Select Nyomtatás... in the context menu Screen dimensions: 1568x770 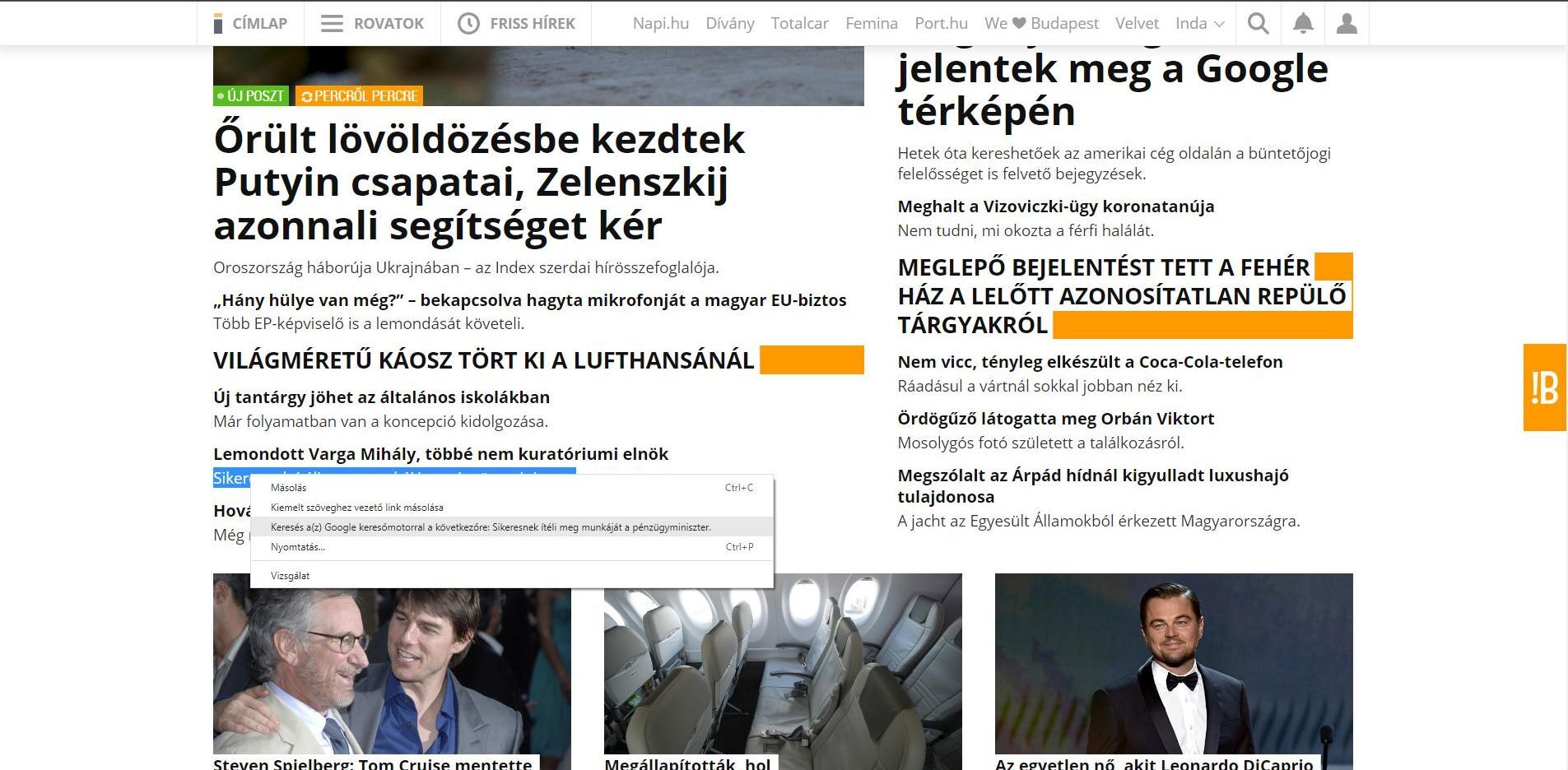(x=512, y=547)
